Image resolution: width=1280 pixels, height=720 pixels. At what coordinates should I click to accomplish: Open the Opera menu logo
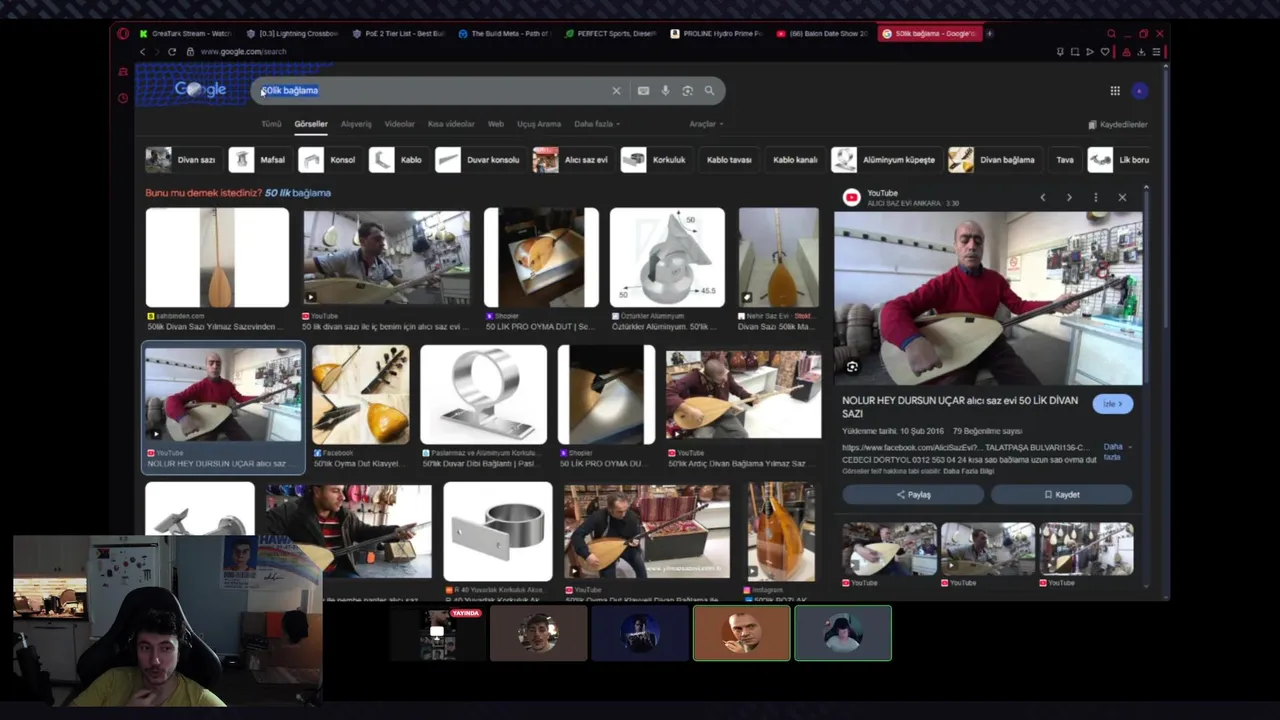click(123, 33)
